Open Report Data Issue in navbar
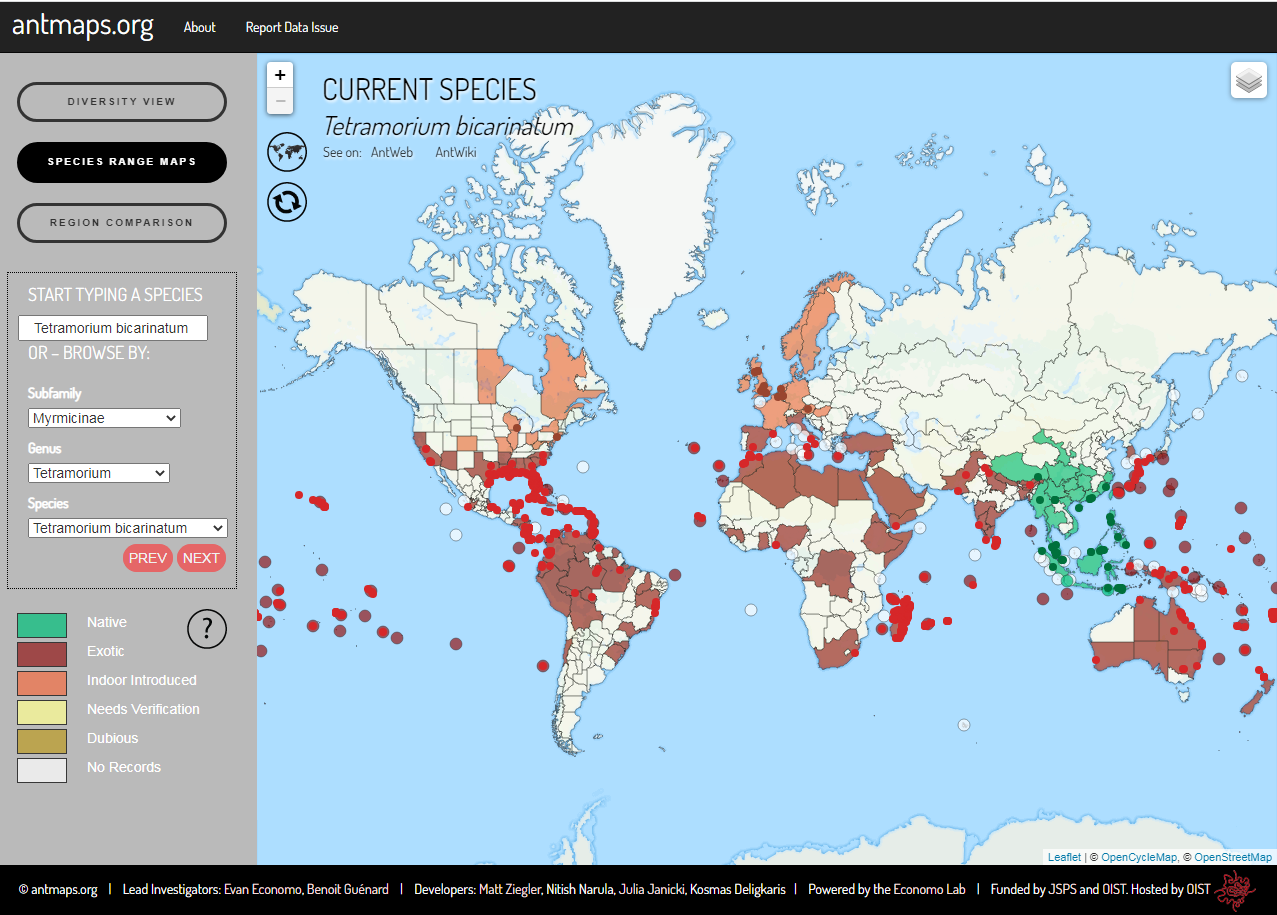Viewport: 1277px width, 915px height. pyautogui.click(x=292, y=27)
